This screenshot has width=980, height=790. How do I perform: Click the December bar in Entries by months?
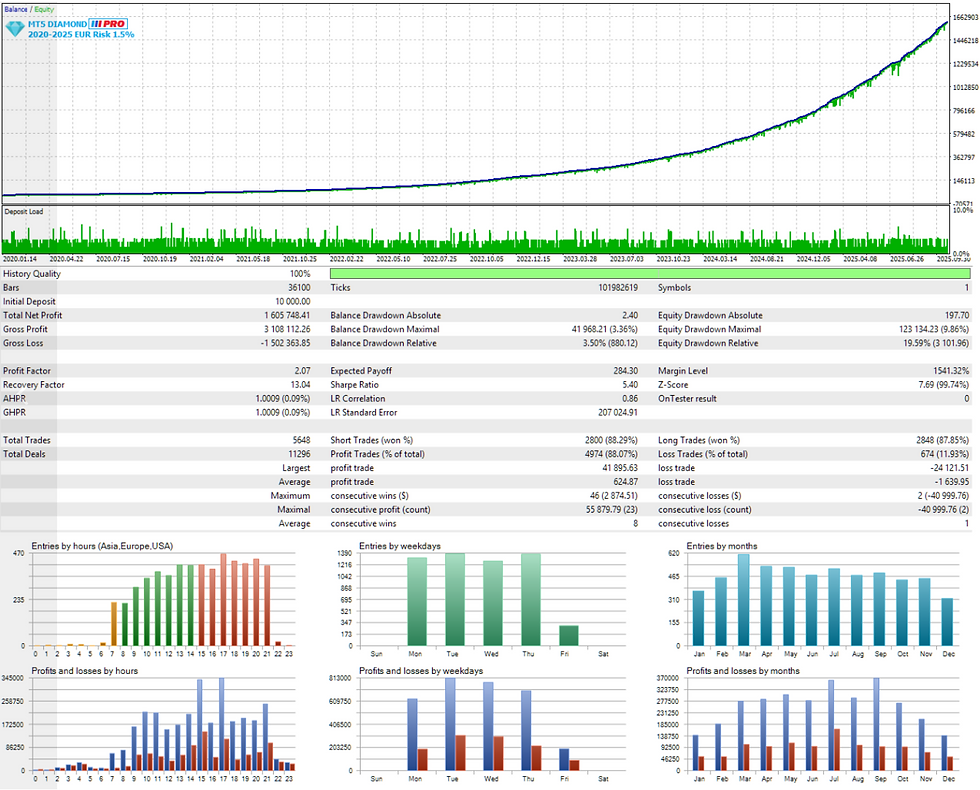pos(948,622)
